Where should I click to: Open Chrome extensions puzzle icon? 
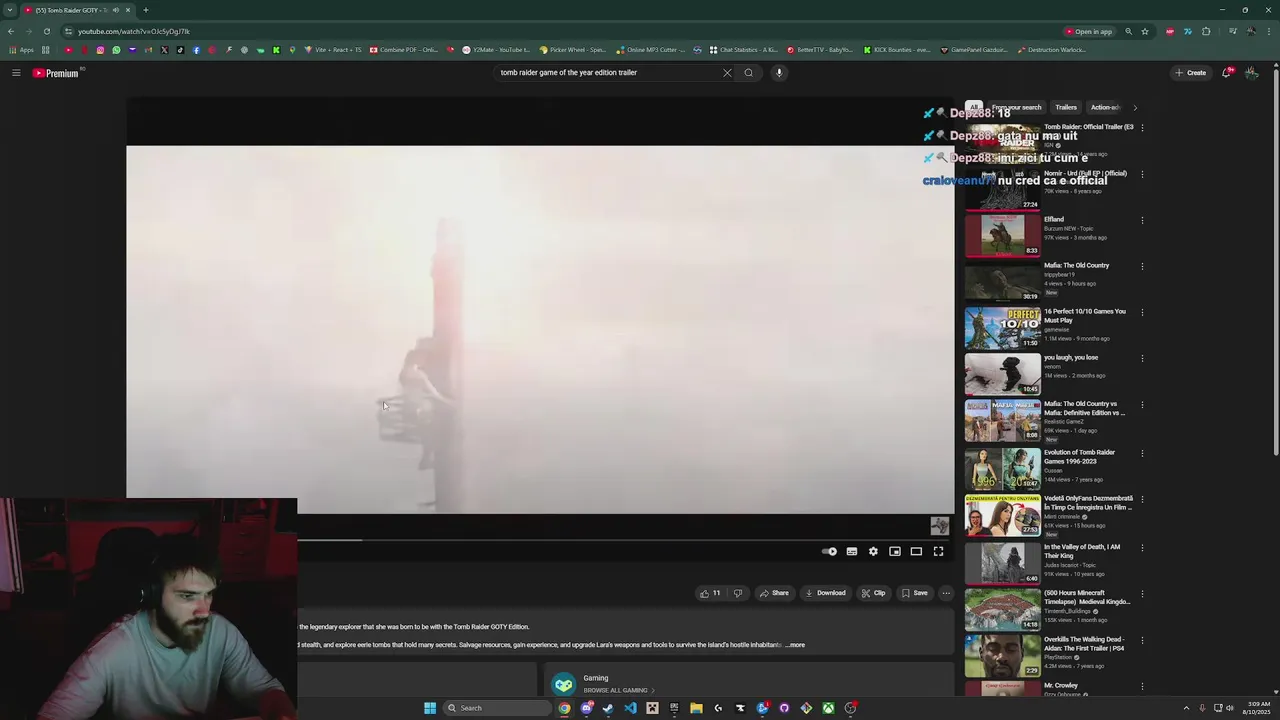point(1206,31)
